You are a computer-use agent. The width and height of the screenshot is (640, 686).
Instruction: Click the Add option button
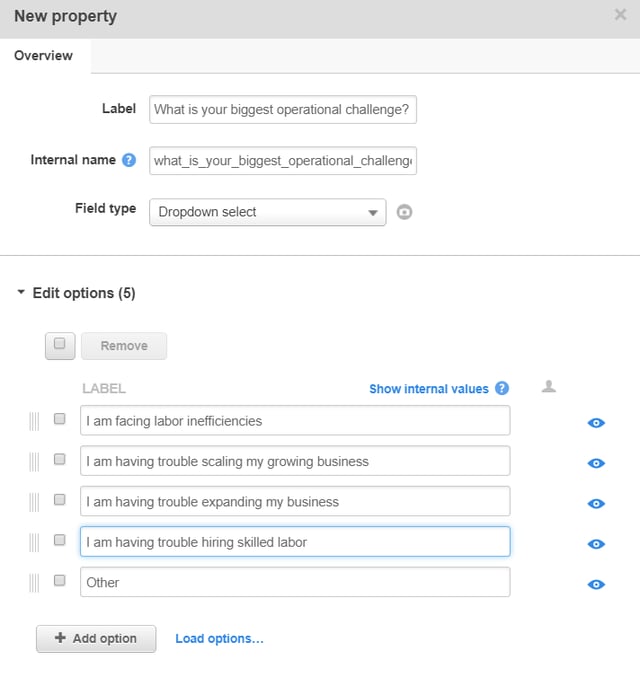tap(96, 638)
